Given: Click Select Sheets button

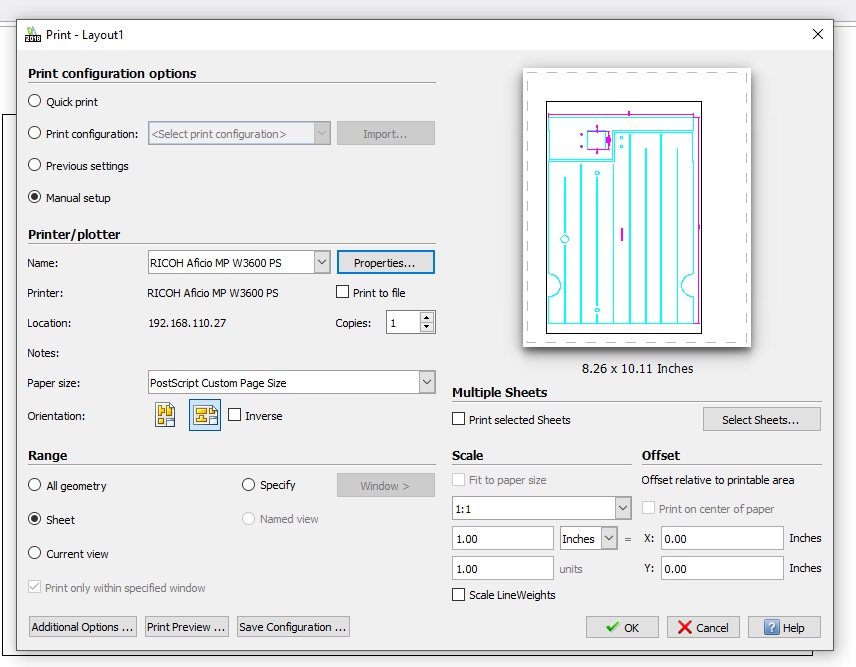Looking at the screenshot, I should click(x=761, y=419).
